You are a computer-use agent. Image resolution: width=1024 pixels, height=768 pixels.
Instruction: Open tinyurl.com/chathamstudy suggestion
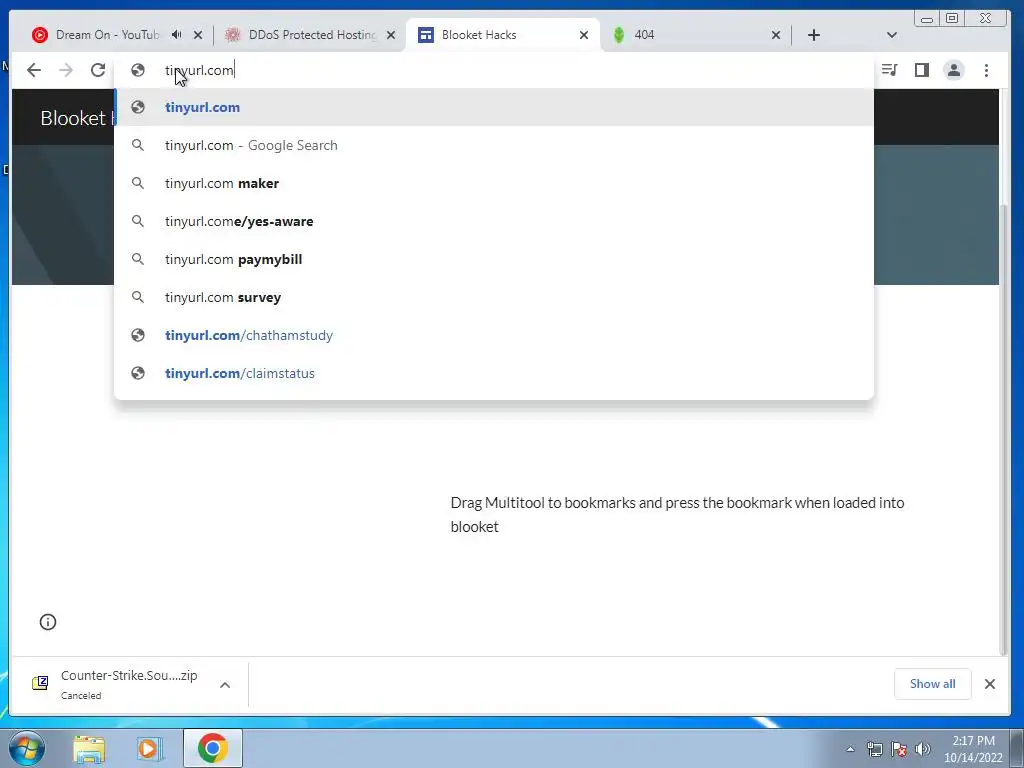tap(494, 335)
